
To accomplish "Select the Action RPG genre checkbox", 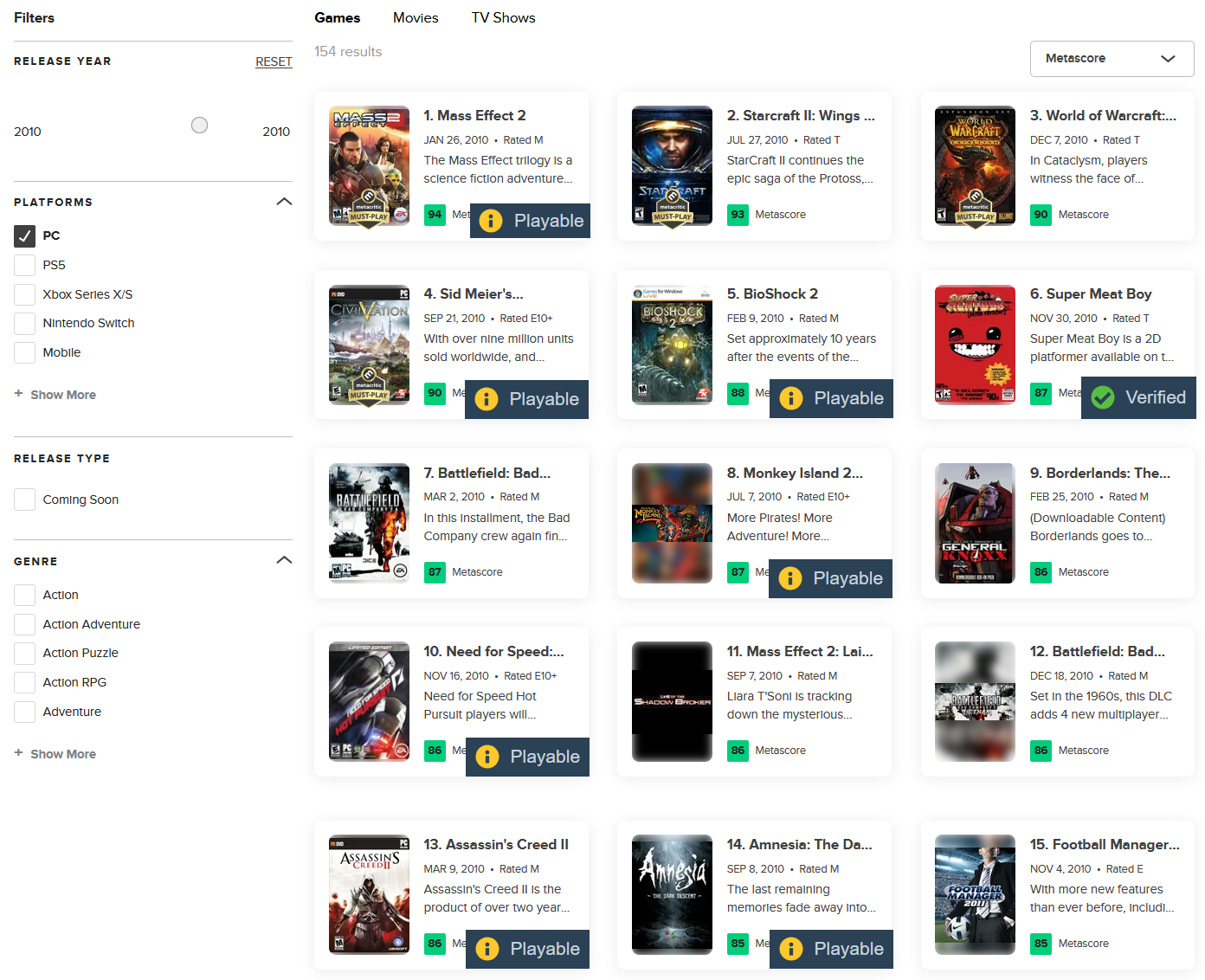I will pos(25,682).
